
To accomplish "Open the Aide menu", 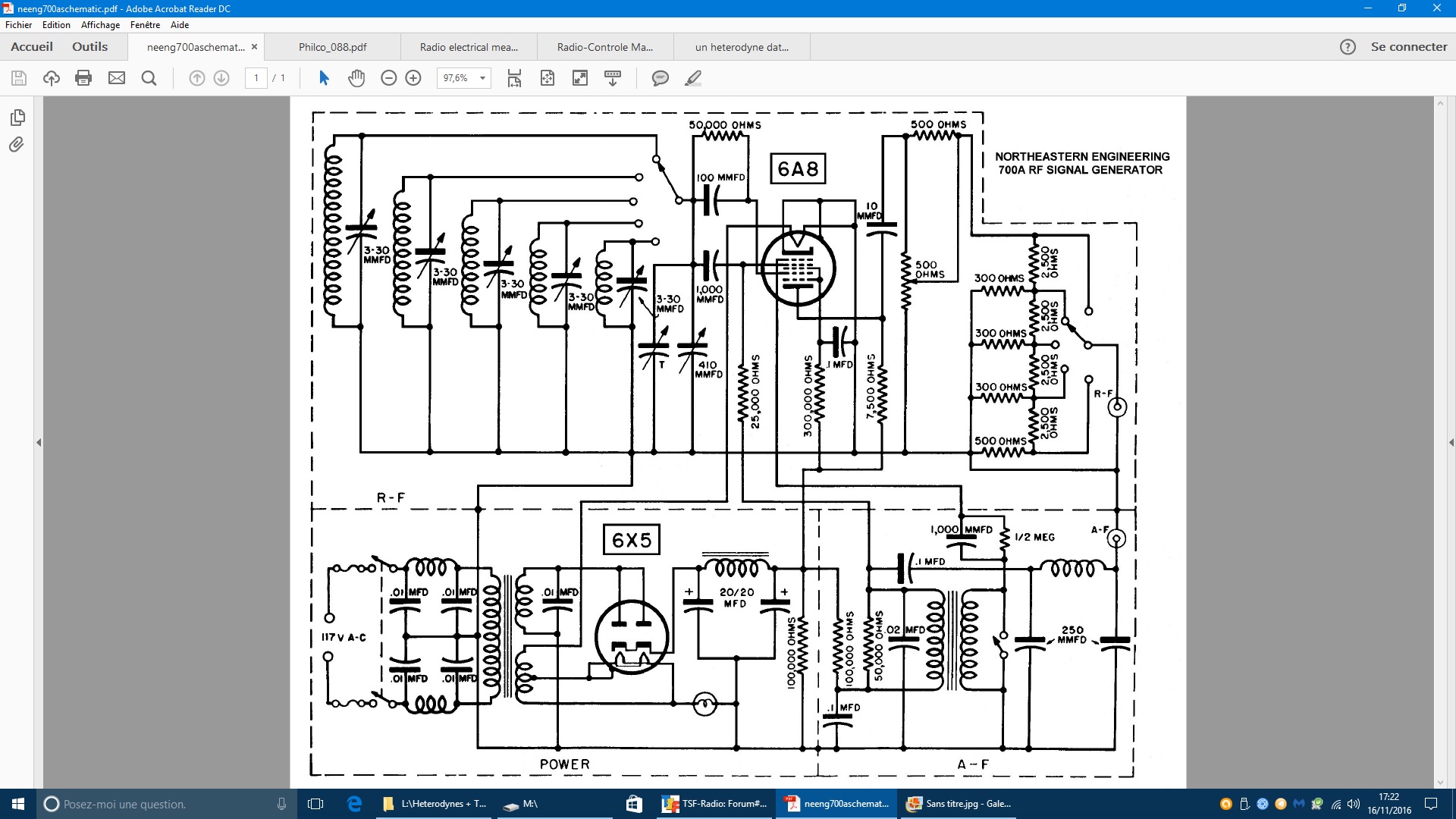I will [180, 25].
